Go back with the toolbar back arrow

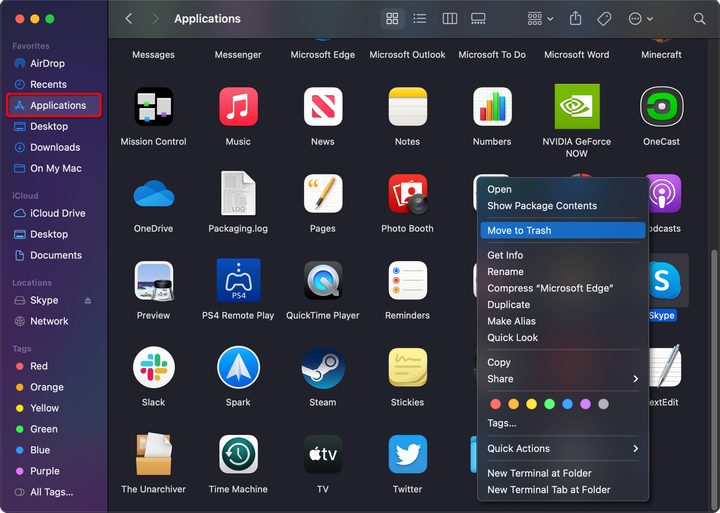129,19
